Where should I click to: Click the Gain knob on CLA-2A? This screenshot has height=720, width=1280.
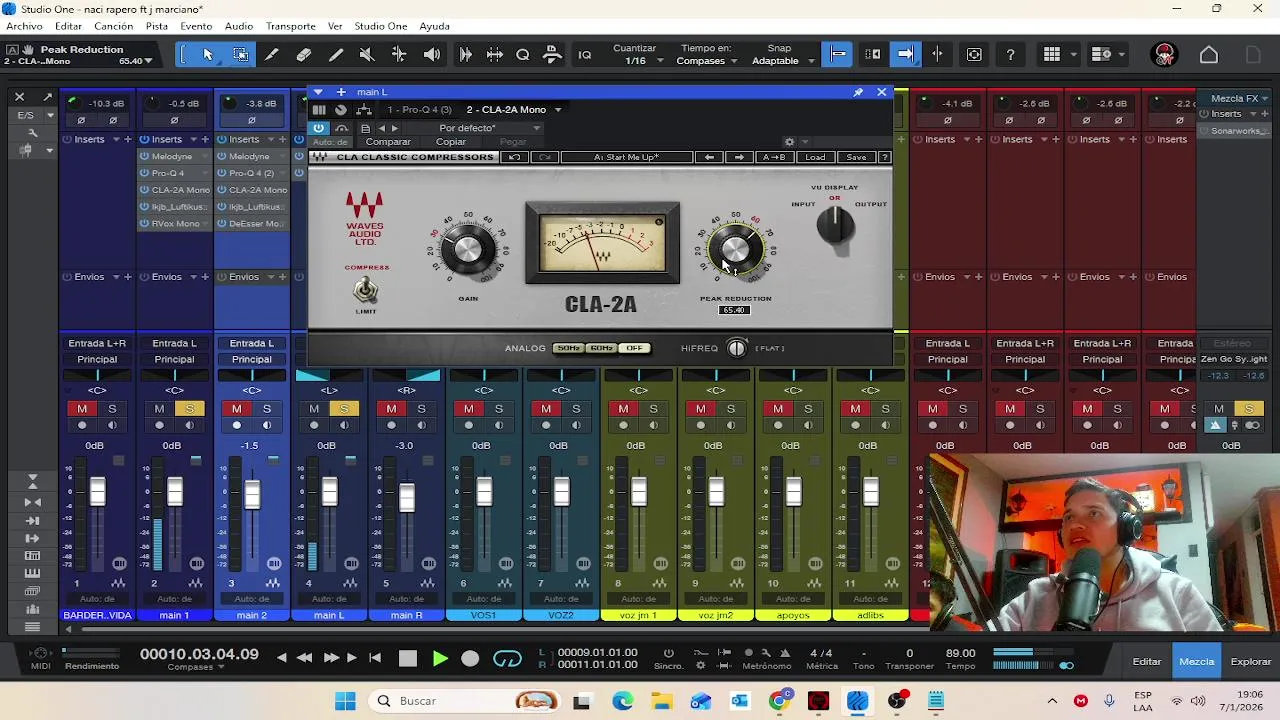(x=468, y=249)
